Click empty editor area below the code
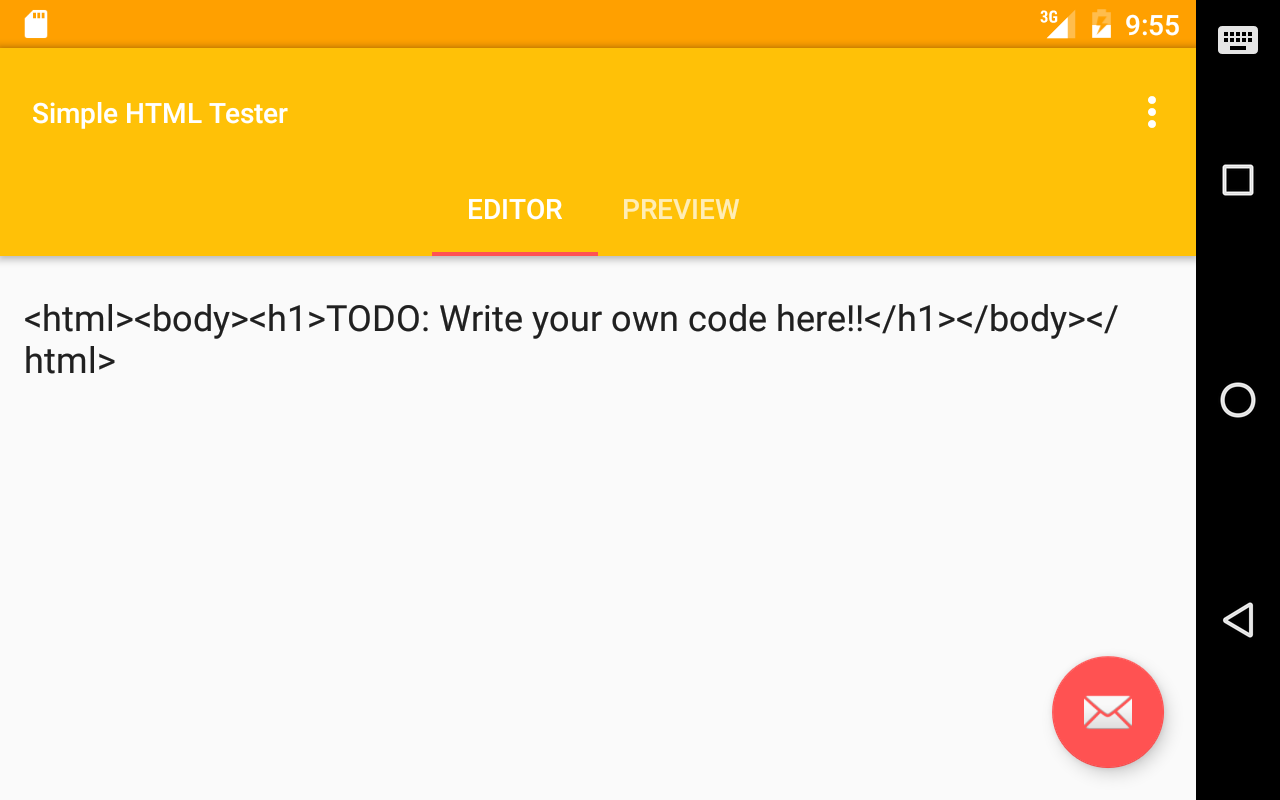The width and height of the screenshot is (1280, 800). click(x=500, y=550)
